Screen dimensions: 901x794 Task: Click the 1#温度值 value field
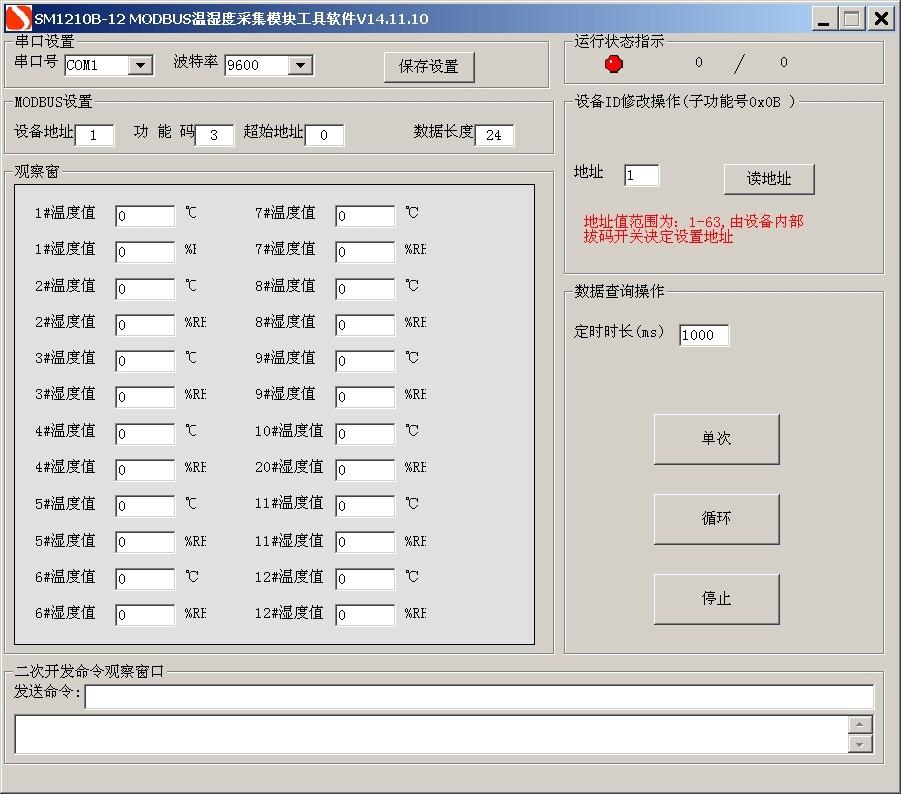click(x=145, y=216)
